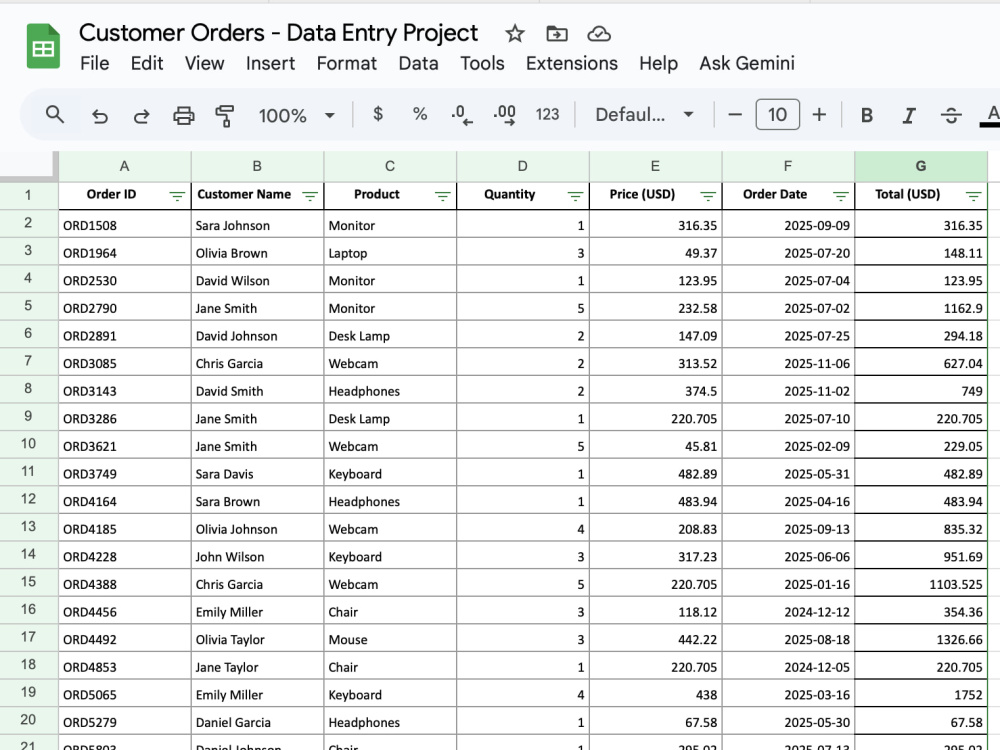The width and height of the screenshot is (1000, 750).
Task: Open the Insert menu
Action: click(270, 63)
